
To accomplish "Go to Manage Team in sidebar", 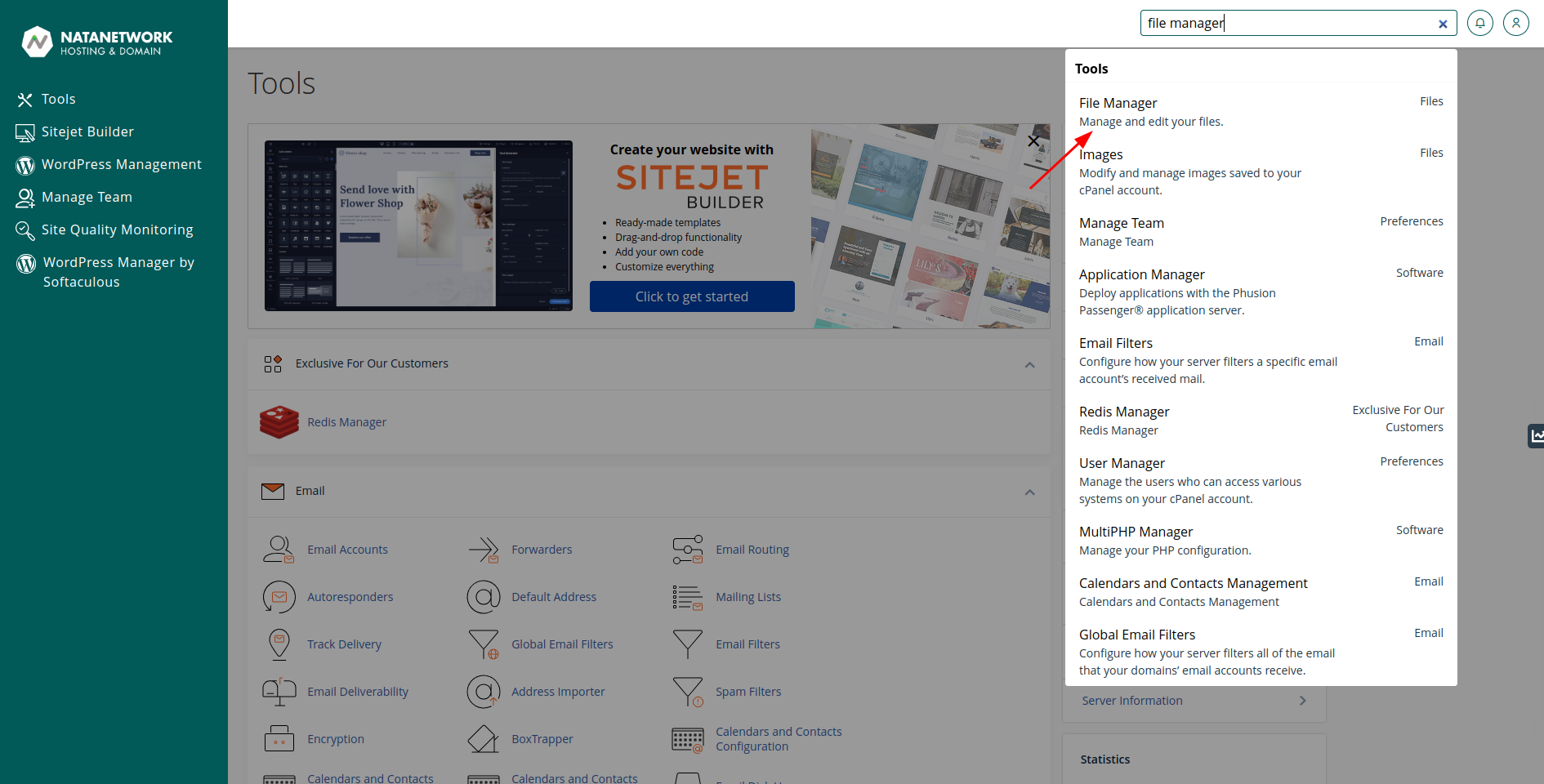I will [x=74, y=198].
